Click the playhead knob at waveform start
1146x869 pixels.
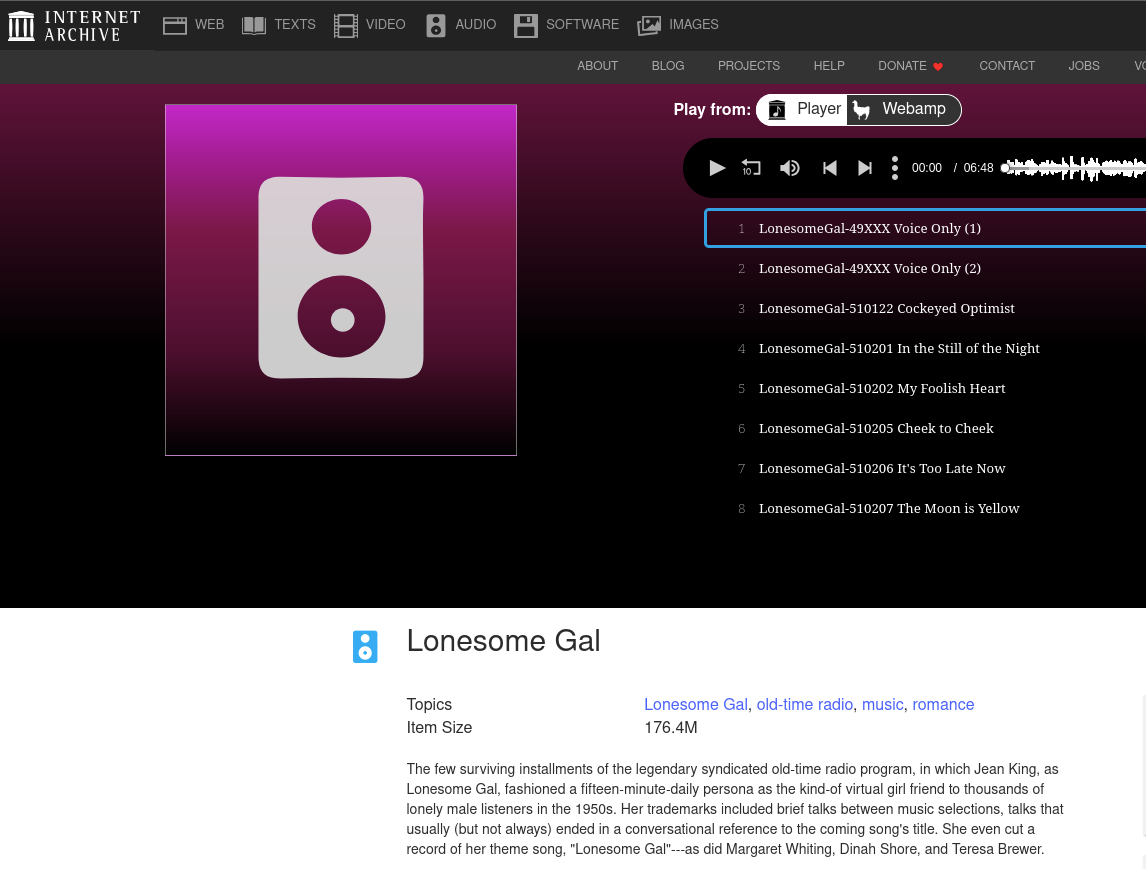(x=1006, y=168)
